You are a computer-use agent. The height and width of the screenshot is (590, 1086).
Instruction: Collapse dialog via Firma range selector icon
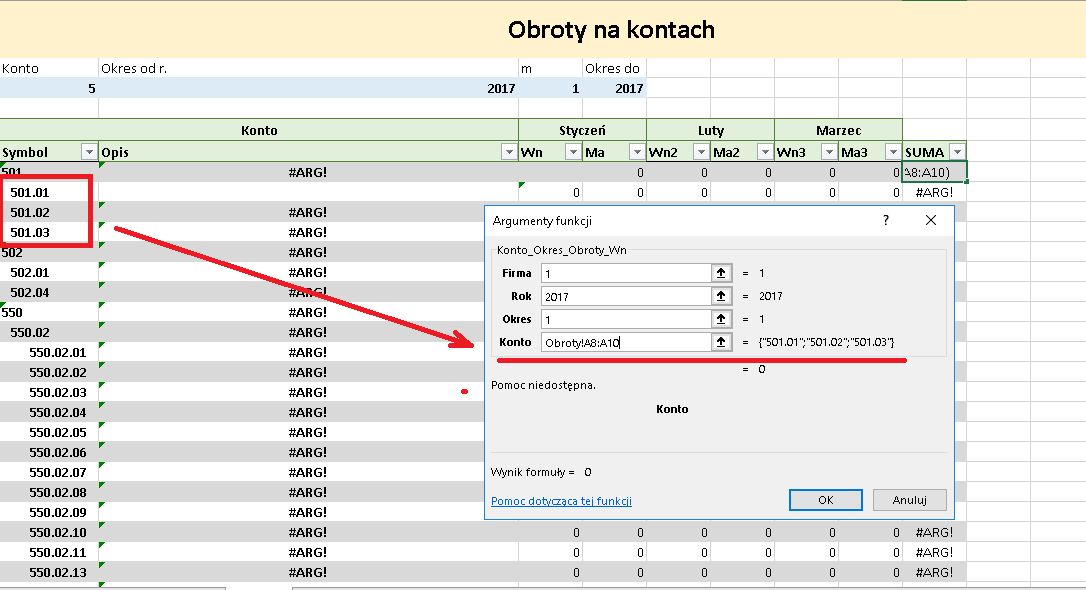click(721, 273)
